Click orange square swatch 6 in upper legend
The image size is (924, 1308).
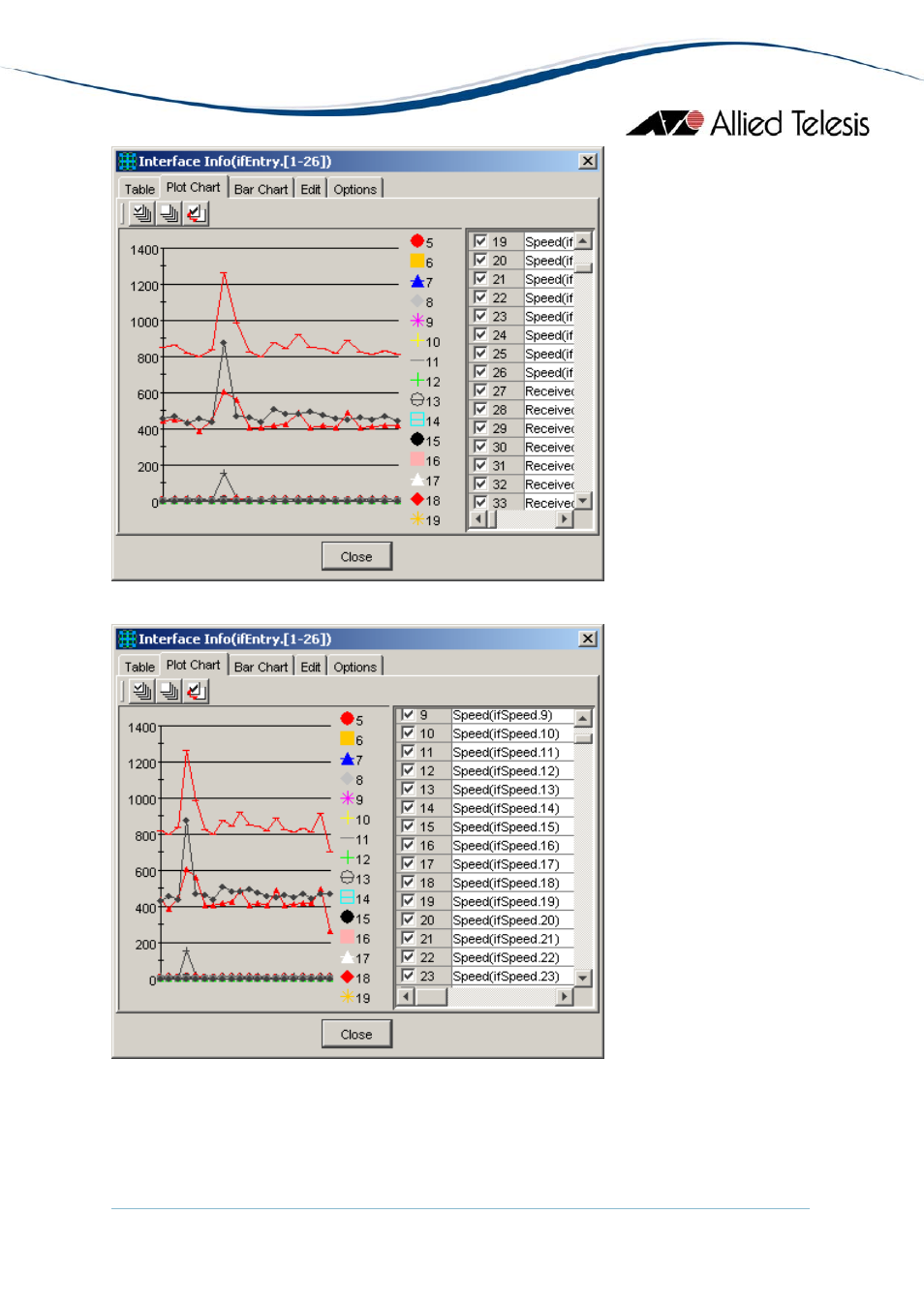[x=416, y=261]
